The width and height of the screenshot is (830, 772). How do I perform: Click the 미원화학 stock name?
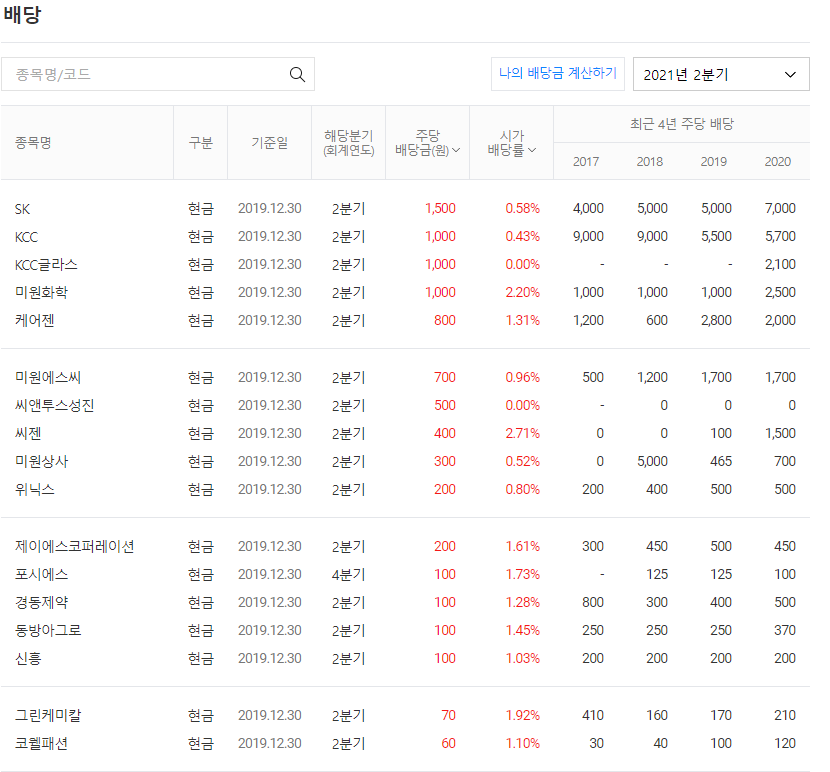click(x=45, y=292)
